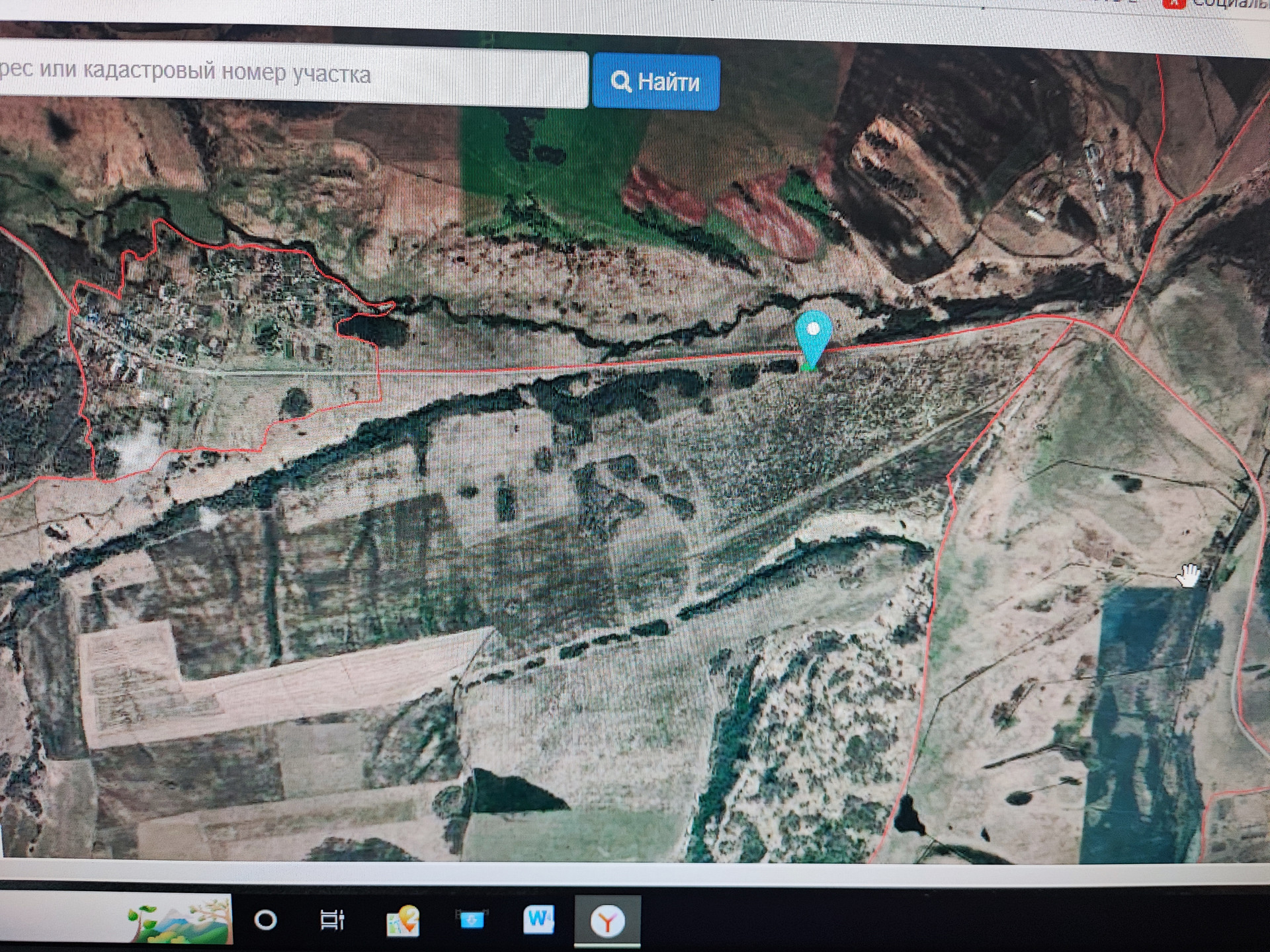Click the red bookmark favicon at top right

tap(1174, 3)
